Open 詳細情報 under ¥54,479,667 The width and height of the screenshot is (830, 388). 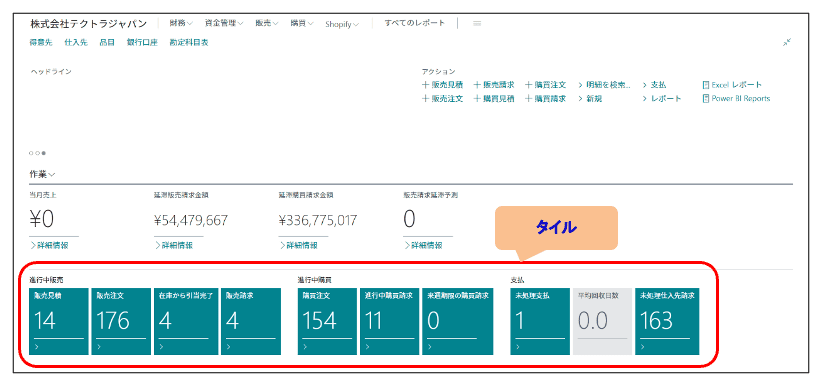click(x=174, y=245)
